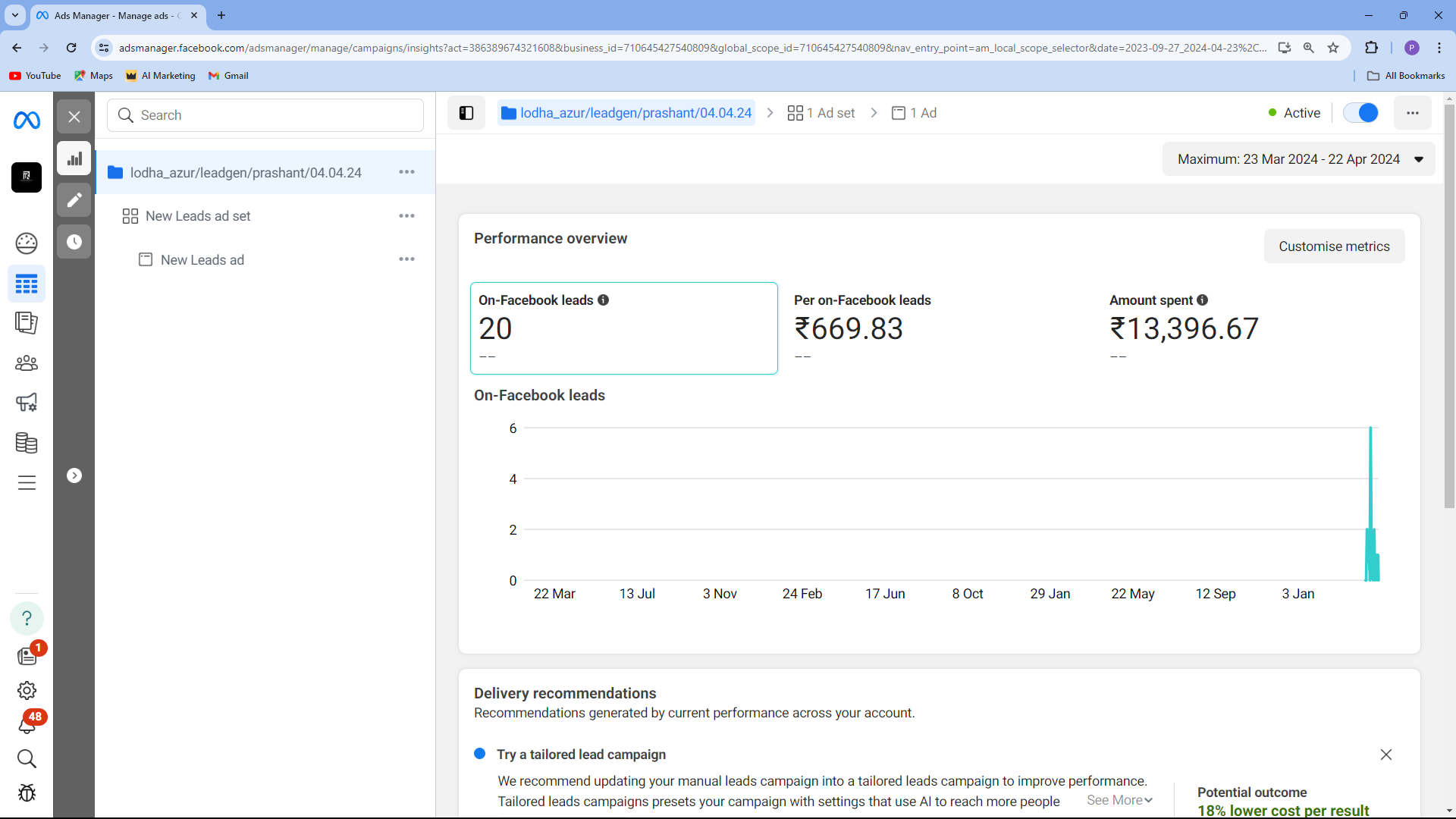Open the Help question mark icon
The image size is (1456, 819).
click(x=27, y=618)
